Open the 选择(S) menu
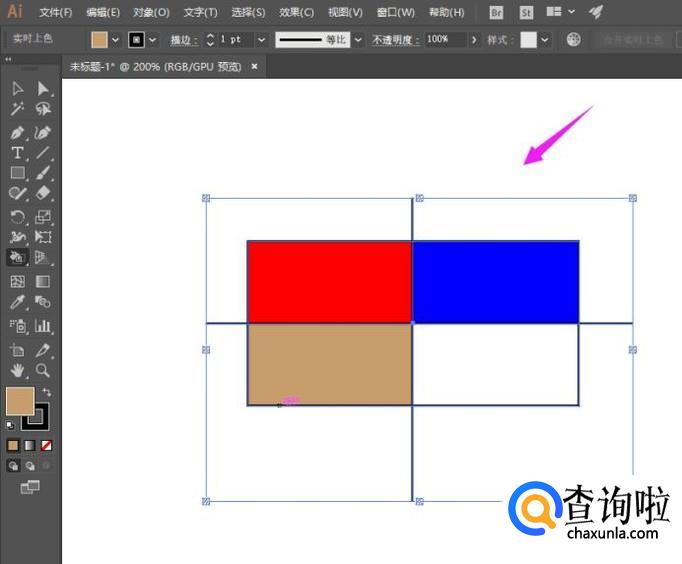This screenshot has width=682, height=564. pyautogui.click(x=248, y=12)
